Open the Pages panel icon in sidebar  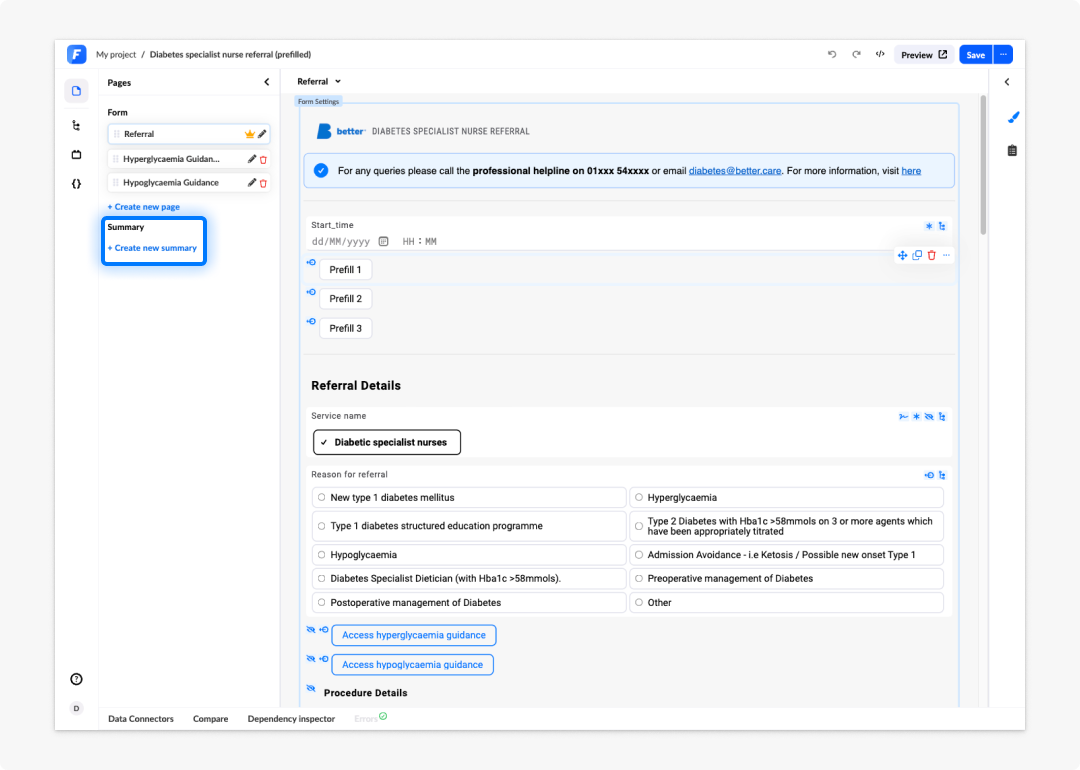point(76,91)
